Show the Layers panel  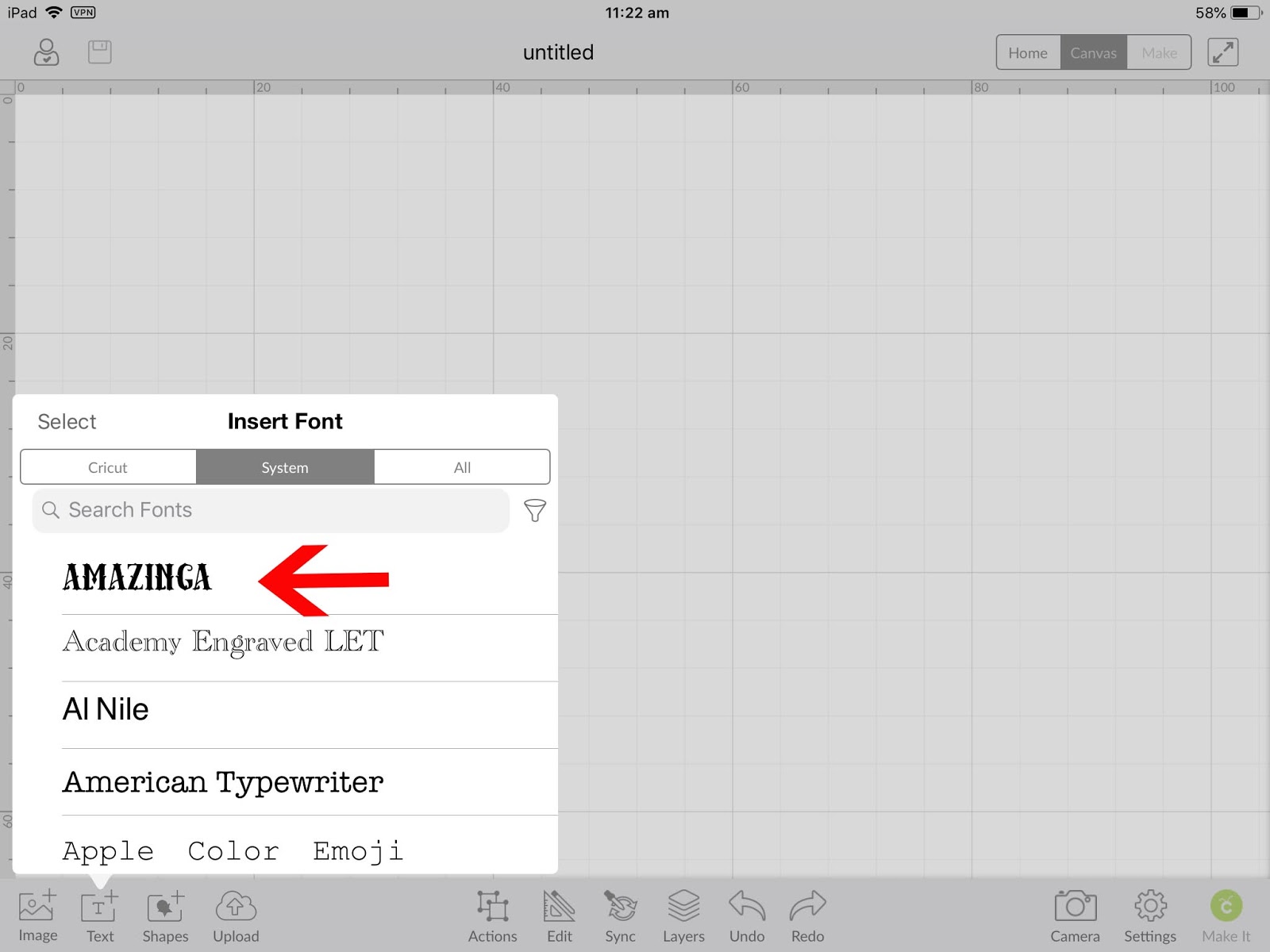683,916
